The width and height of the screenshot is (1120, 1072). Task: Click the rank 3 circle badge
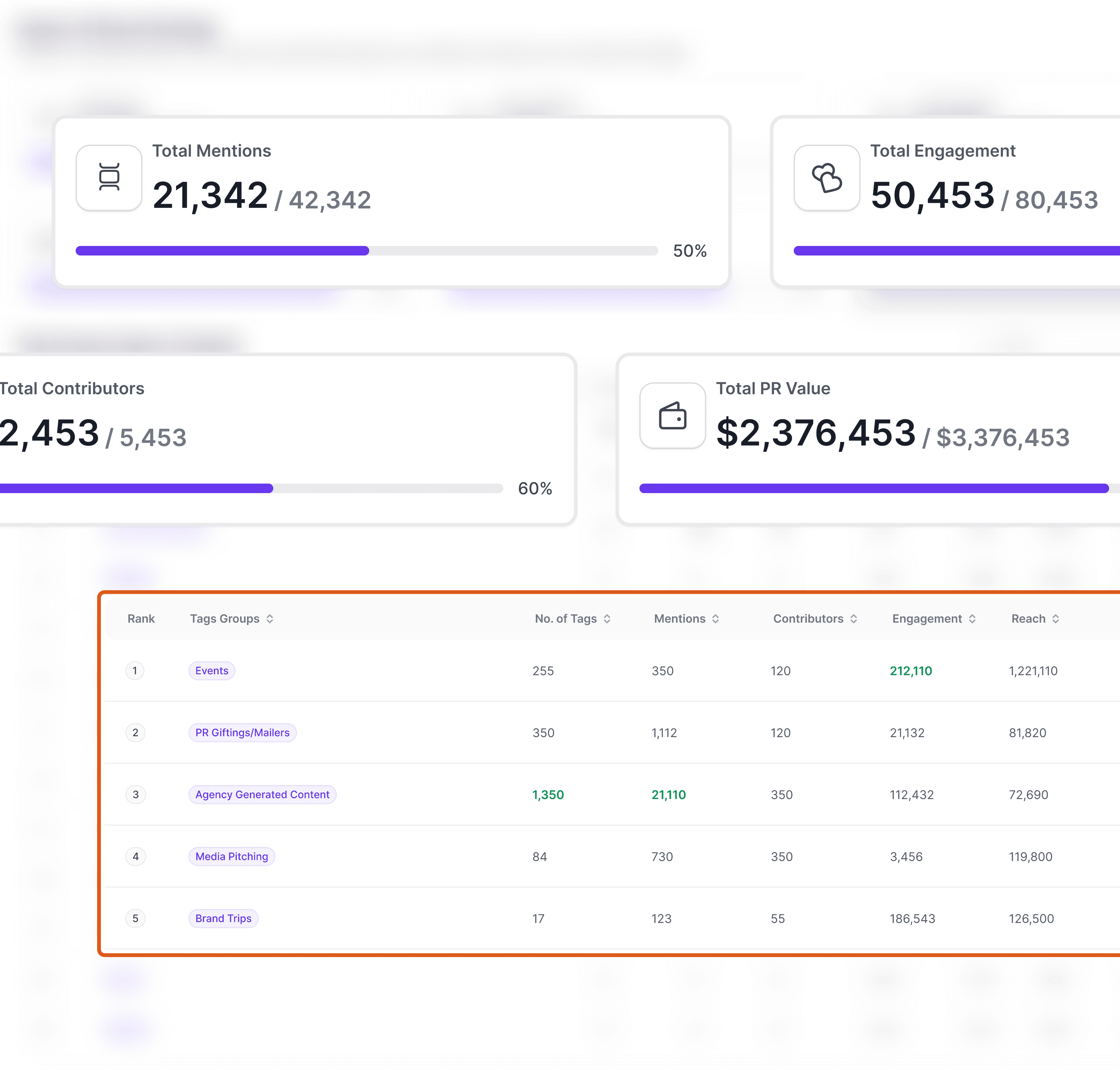pyautogui.click(x=136, y=794)
